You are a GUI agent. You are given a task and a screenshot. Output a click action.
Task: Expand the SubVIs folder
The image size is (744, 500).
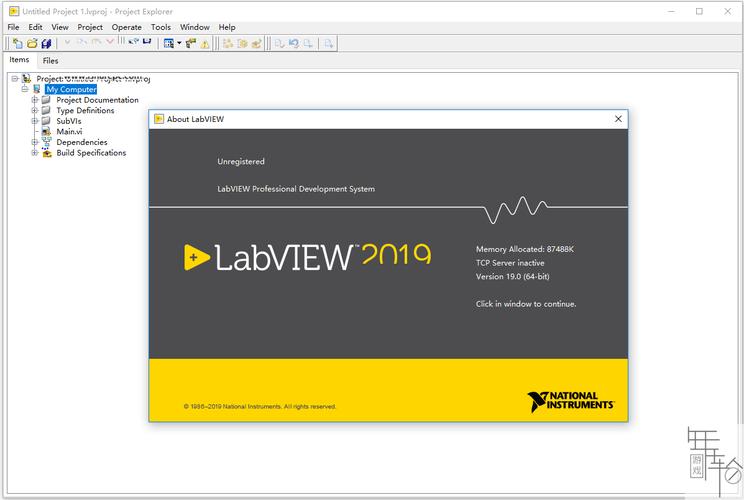click(x=34, y=121)
